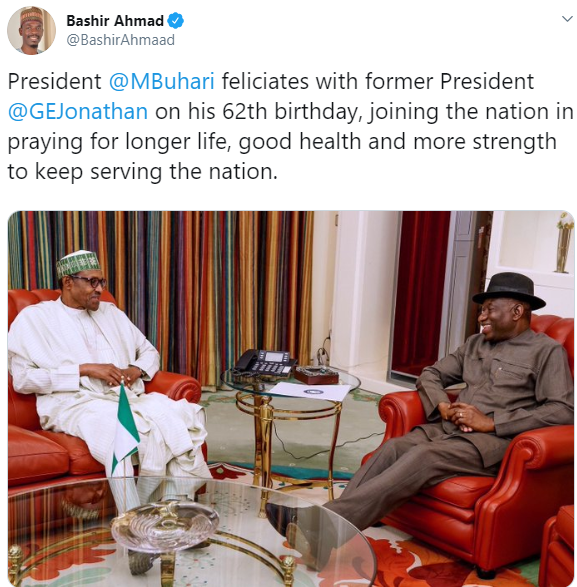
Task: Click the dark red curtain in photo
Action: click(x=420, y=292)
